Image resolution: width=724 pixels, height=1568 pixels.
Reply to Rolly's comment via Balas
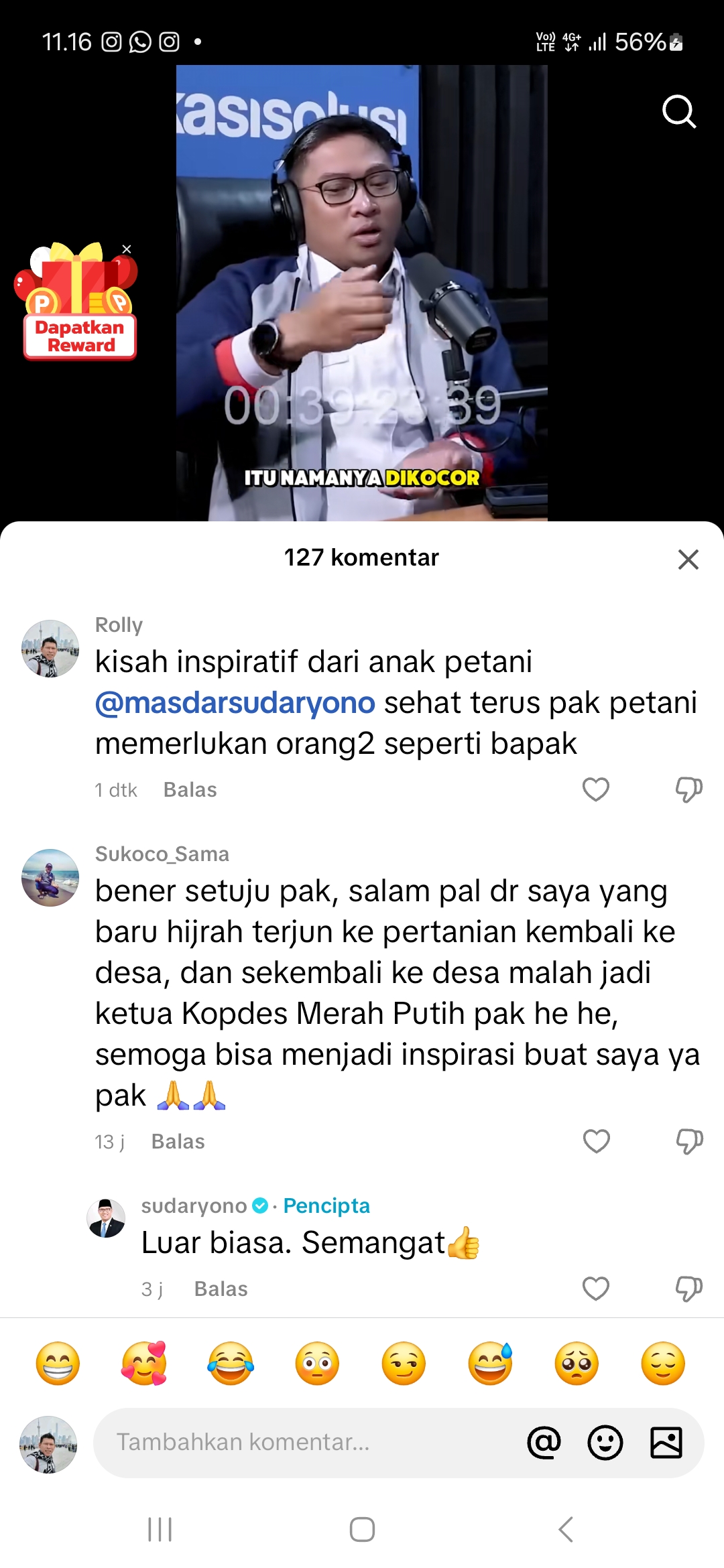(x=190, y=790)
